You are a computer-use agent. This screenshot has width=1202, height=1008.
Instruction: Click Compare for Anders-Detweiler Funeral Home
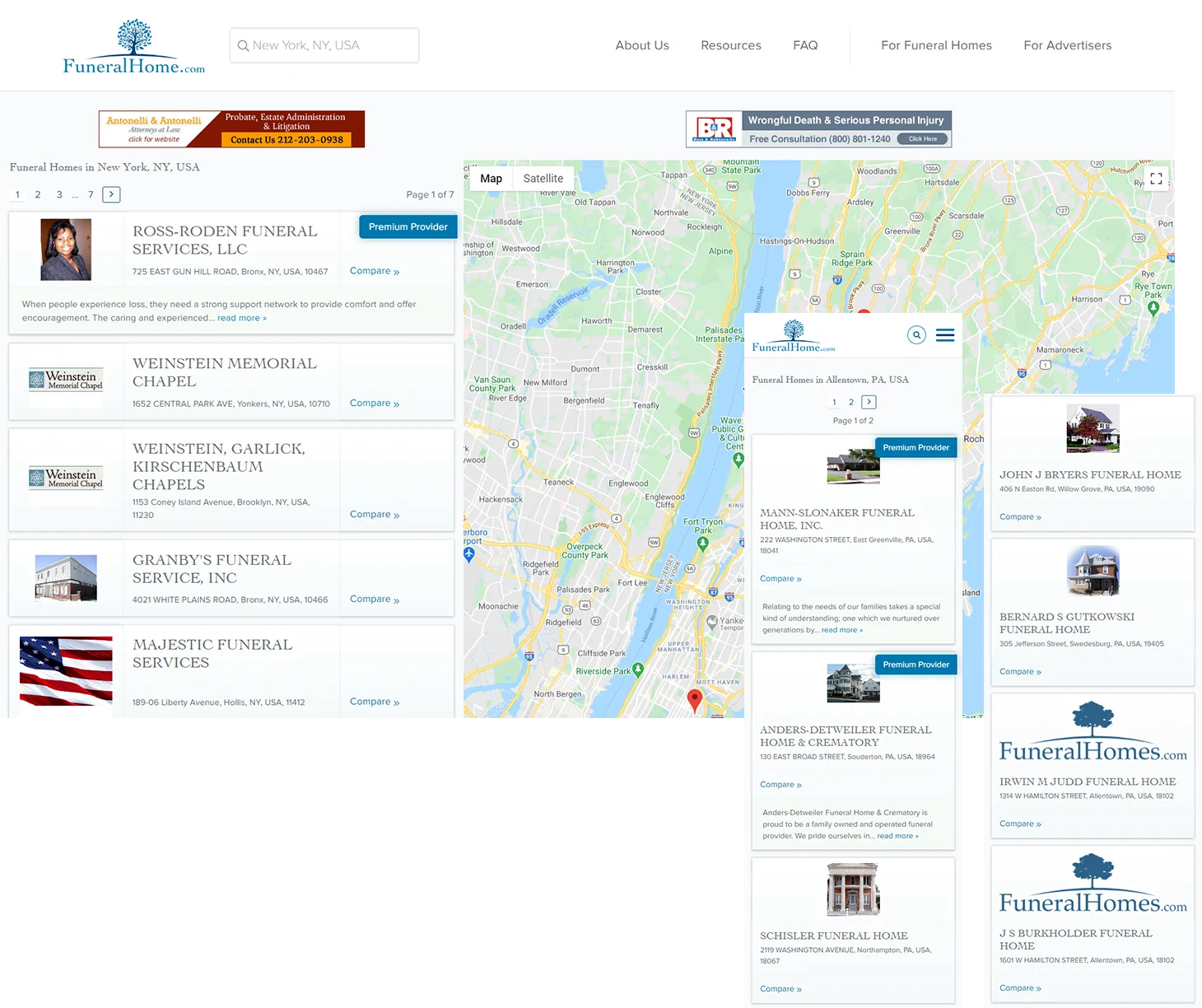(x=780, y=785)
